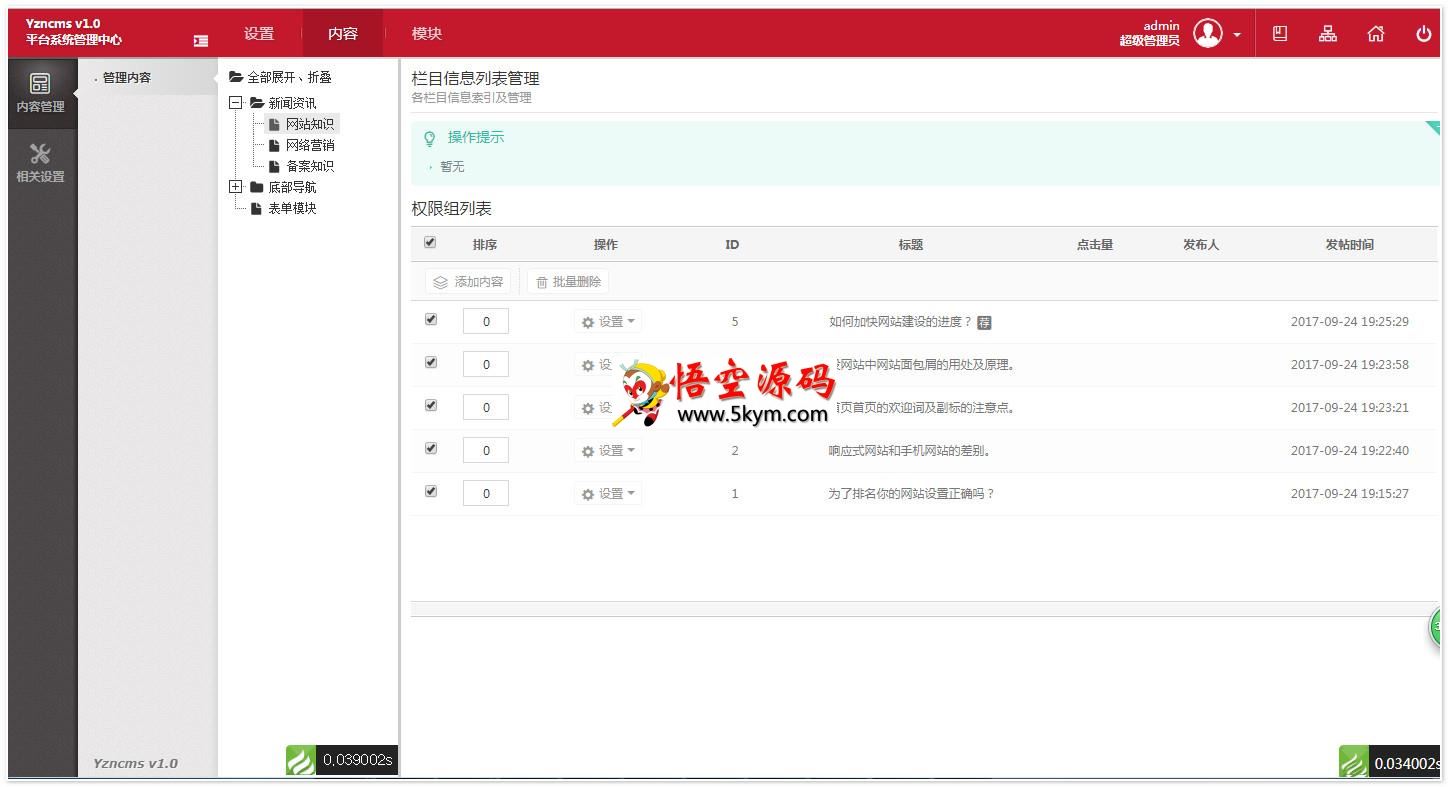Click the green debug icon at bottom right

1354,763
